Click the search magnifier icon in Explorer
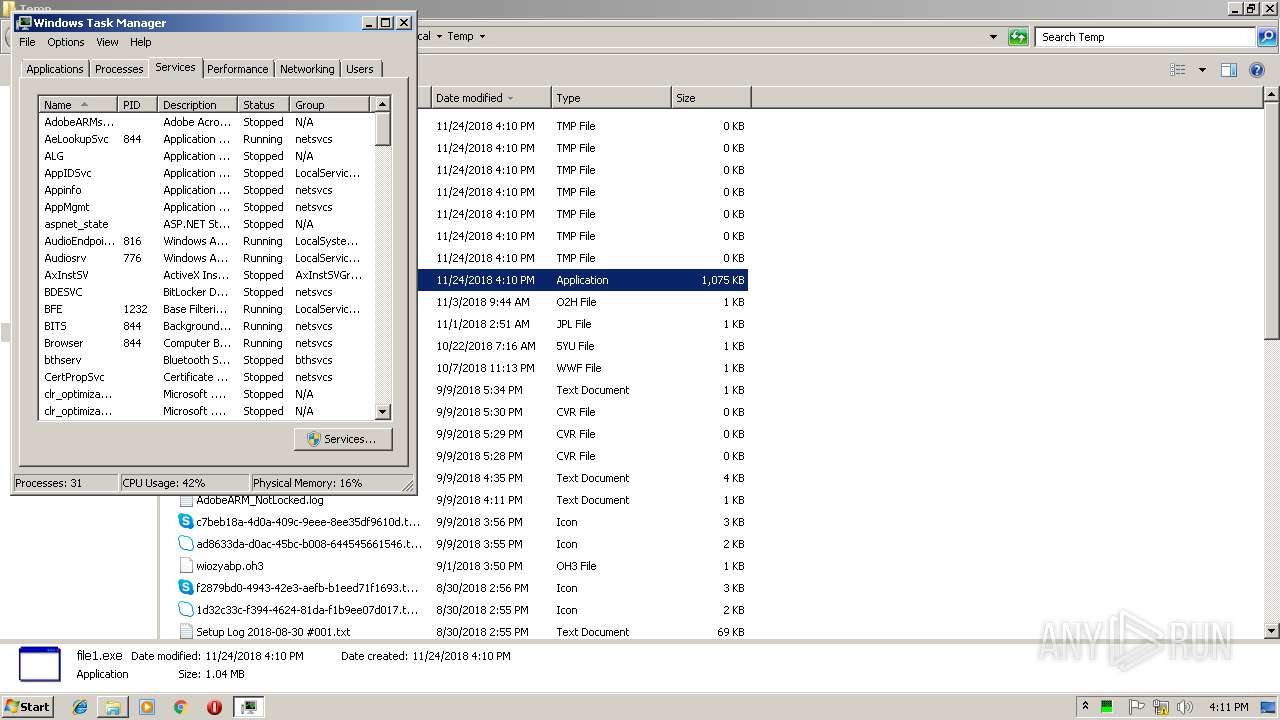Image resolution: width=1280 pixels, height=720 pixels. 1266,37
